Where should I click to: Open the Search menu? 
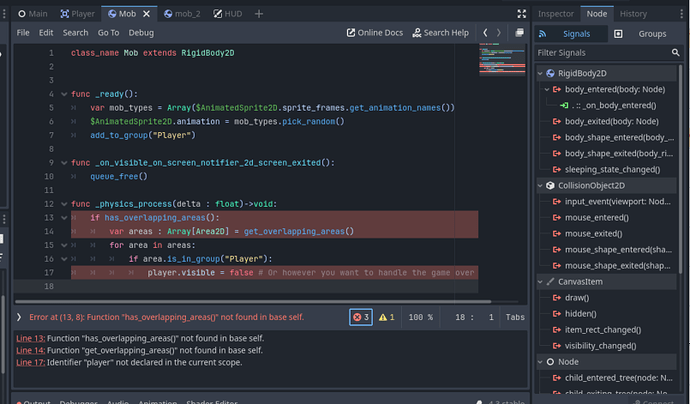(75, 33)
